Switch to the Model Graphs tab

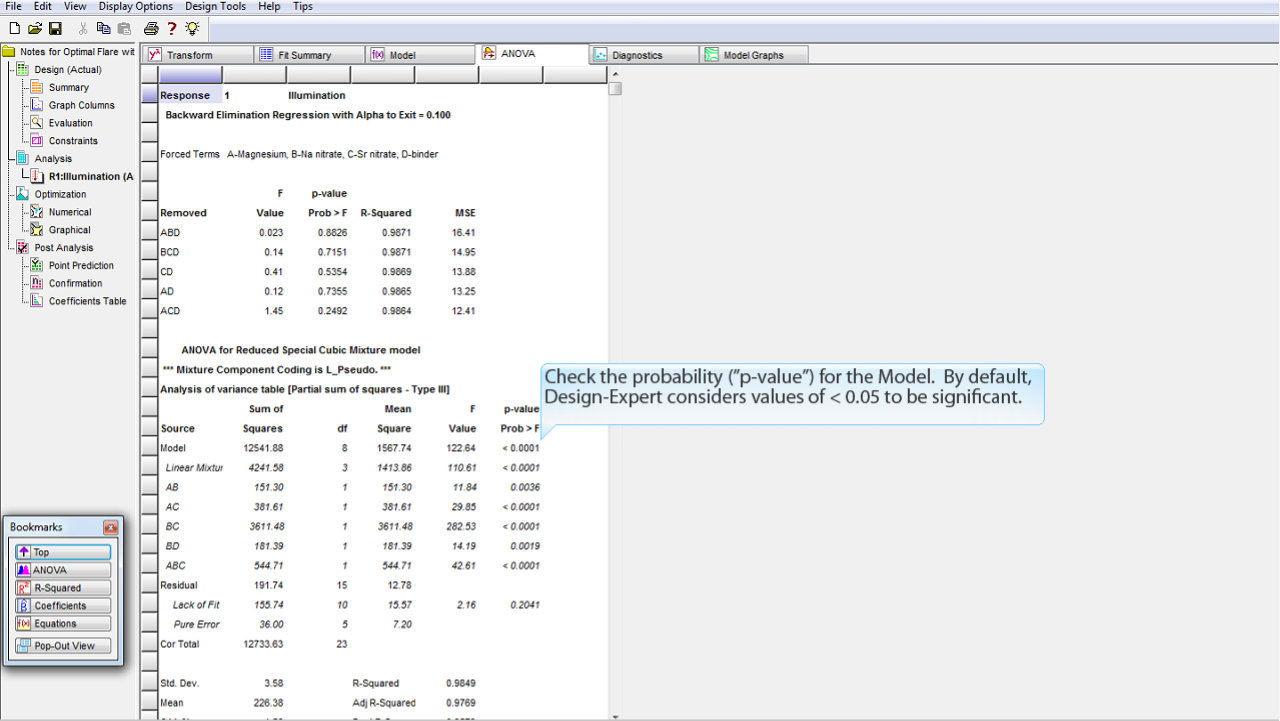(753, 55)
